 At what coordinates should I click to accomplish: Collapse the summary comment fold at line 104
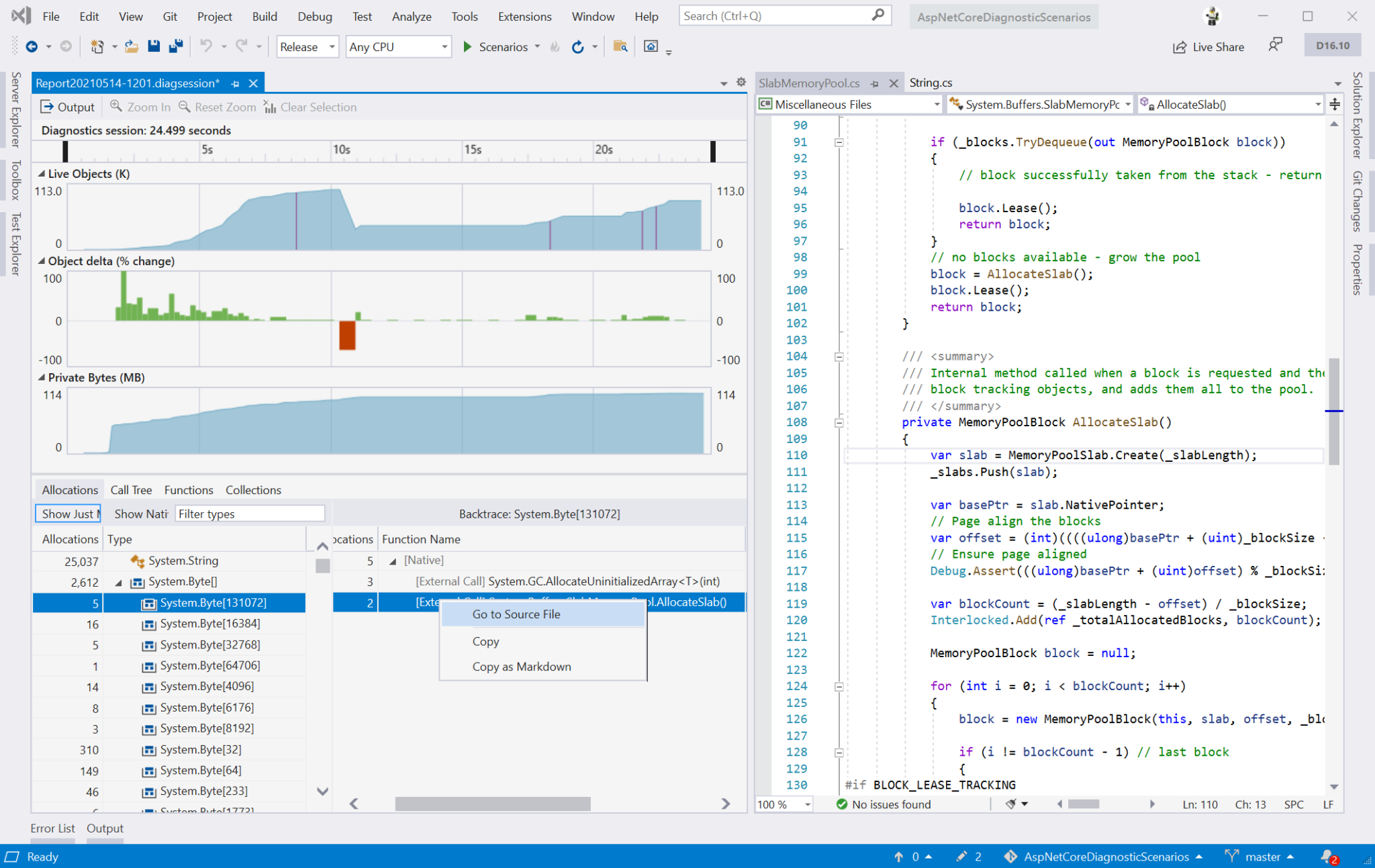(x=839, y=357)
